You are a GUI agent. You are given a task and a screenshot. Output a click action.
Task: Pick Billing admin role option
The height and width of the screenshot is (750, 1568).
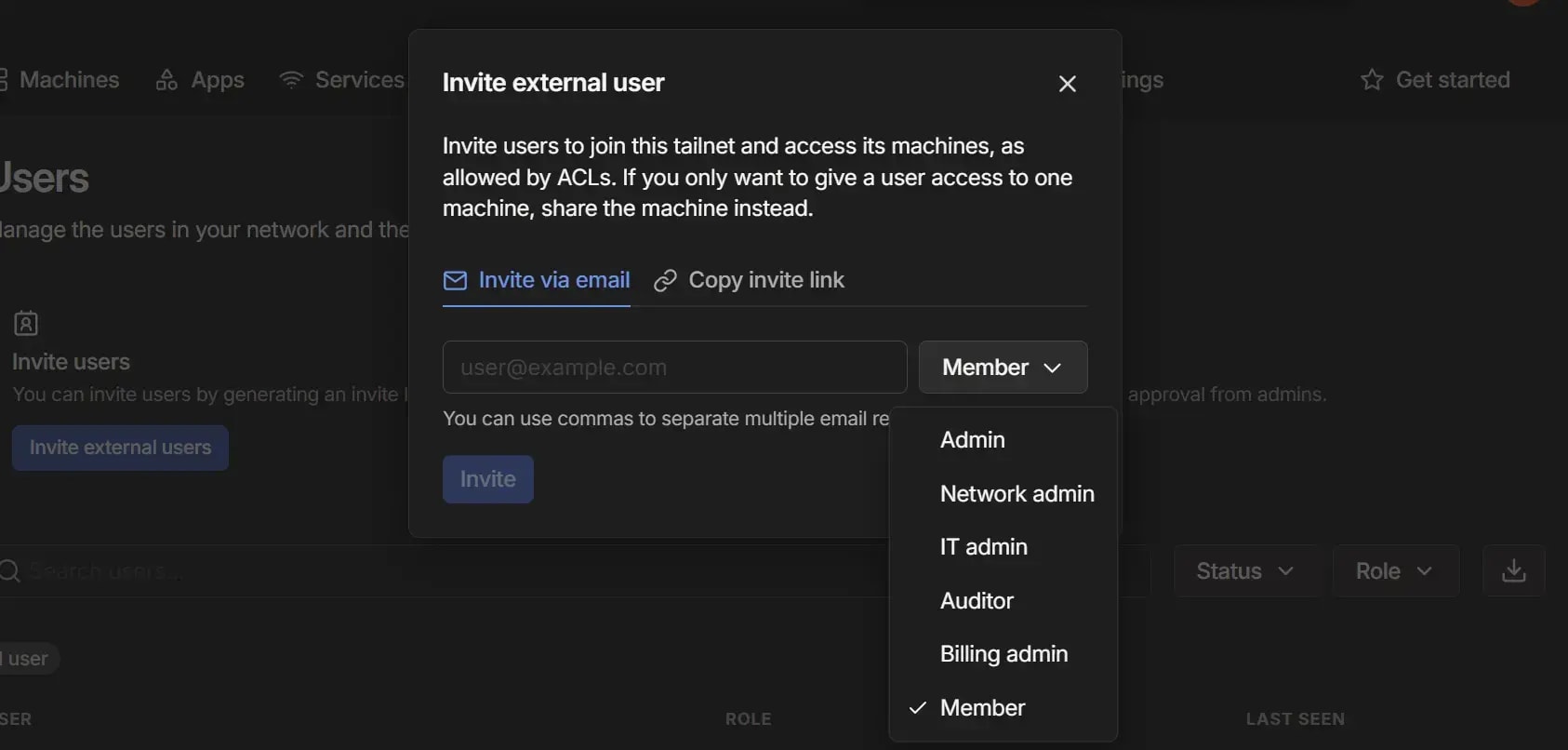pyautogui.click(x=1003, y=653)
